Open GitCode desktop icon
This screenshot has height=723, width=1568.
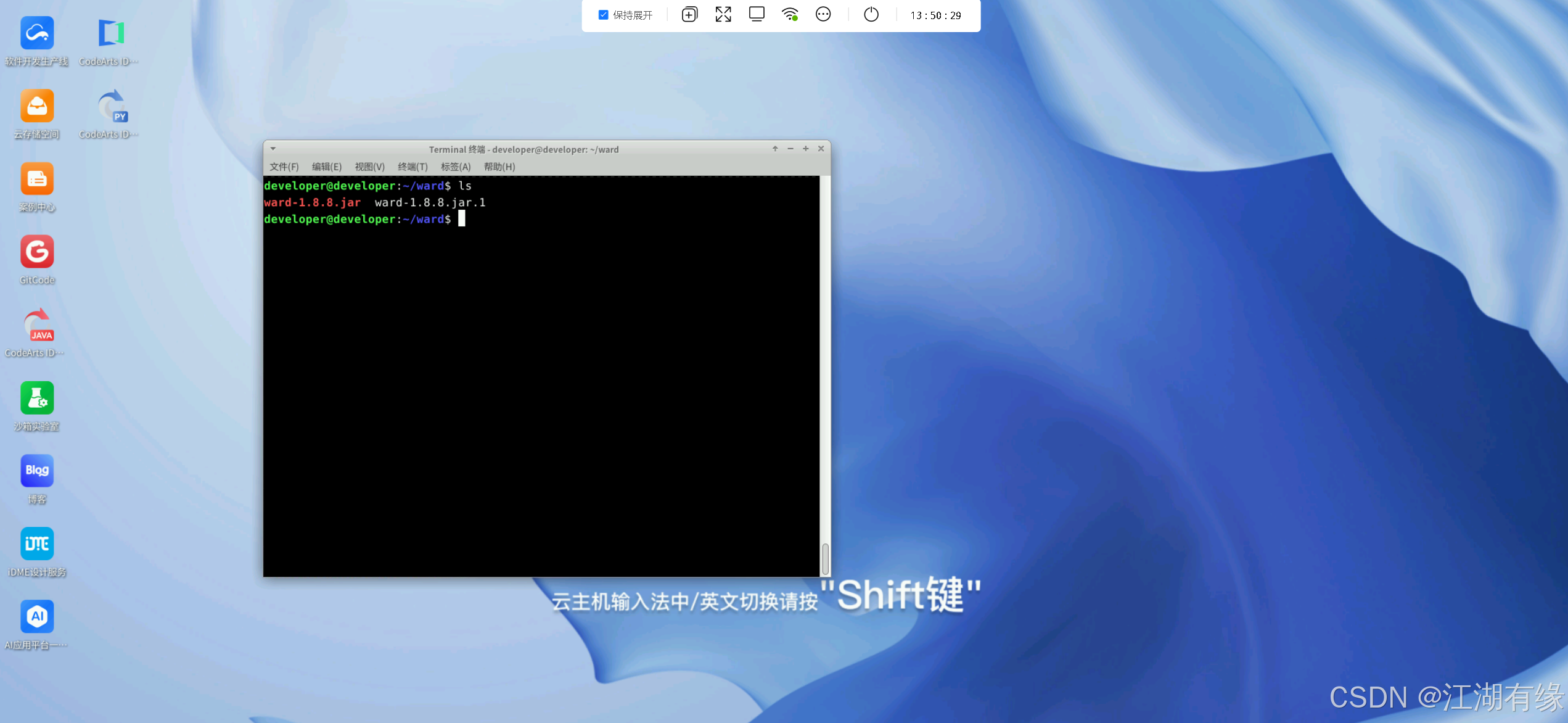37,252
